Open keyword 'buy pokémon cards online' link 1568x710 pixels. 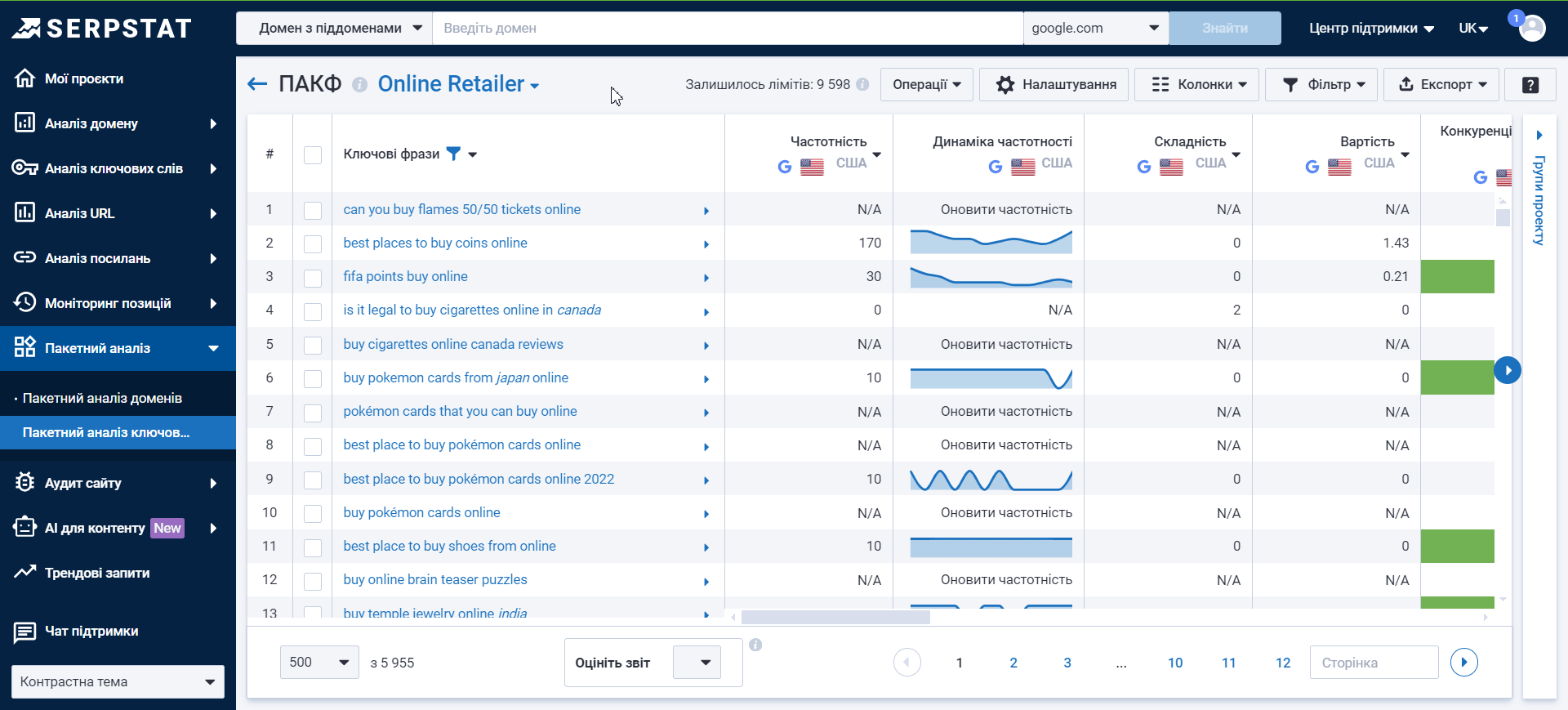[x=421, y=512]
